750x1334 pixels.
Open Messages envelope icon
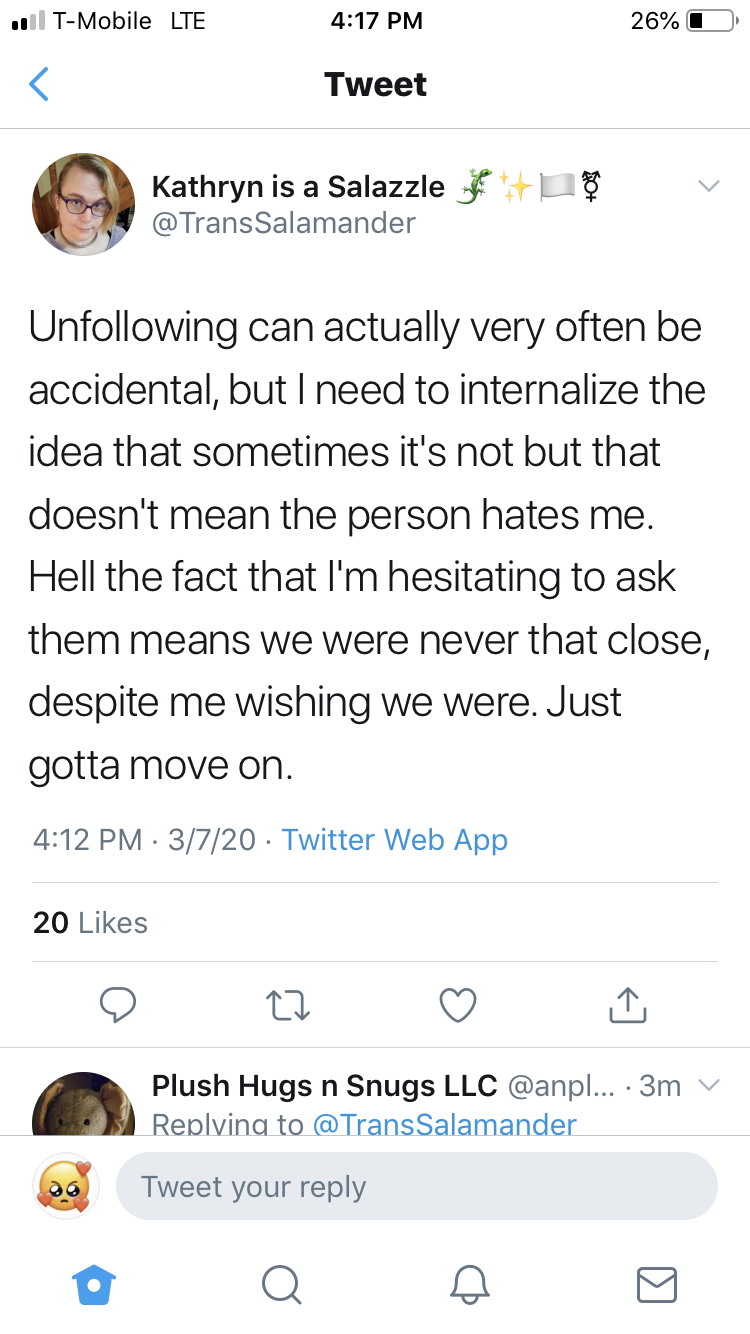[x=657, y=1284]
